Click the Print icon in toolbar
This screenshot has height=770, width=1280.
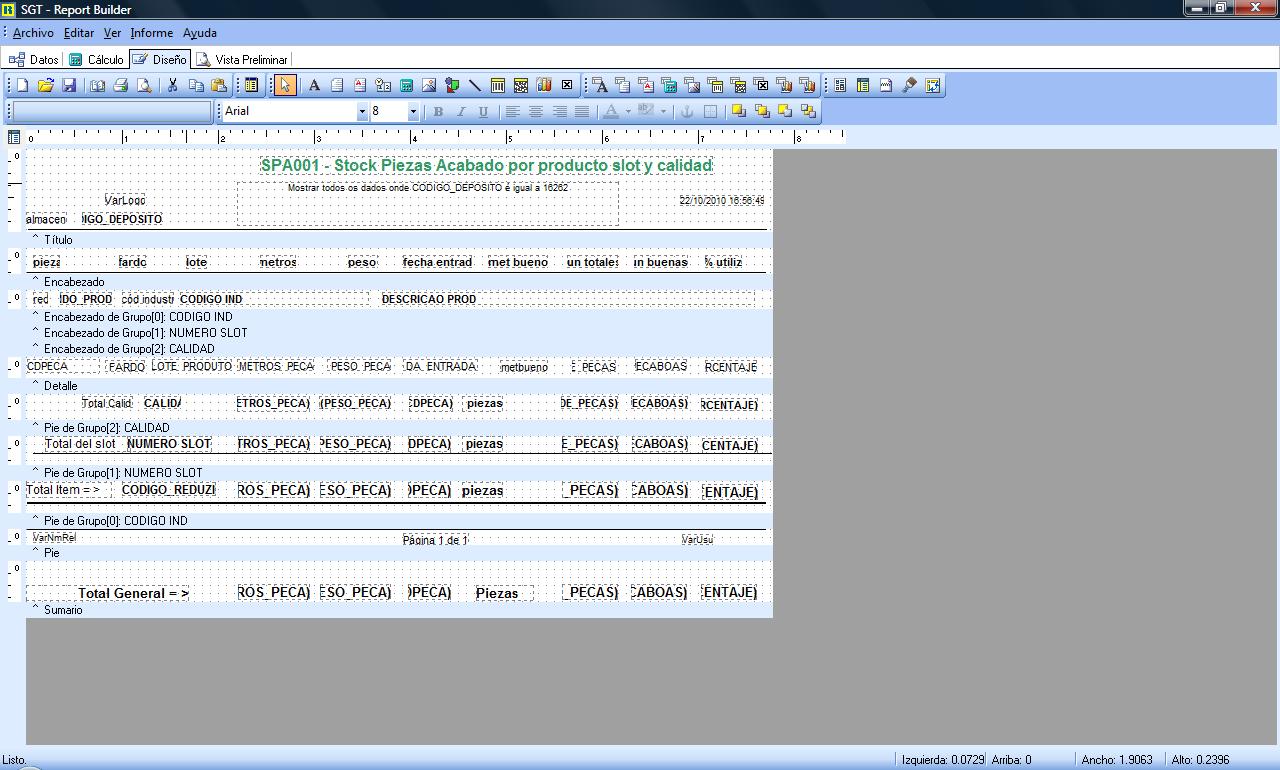(121, 86)
